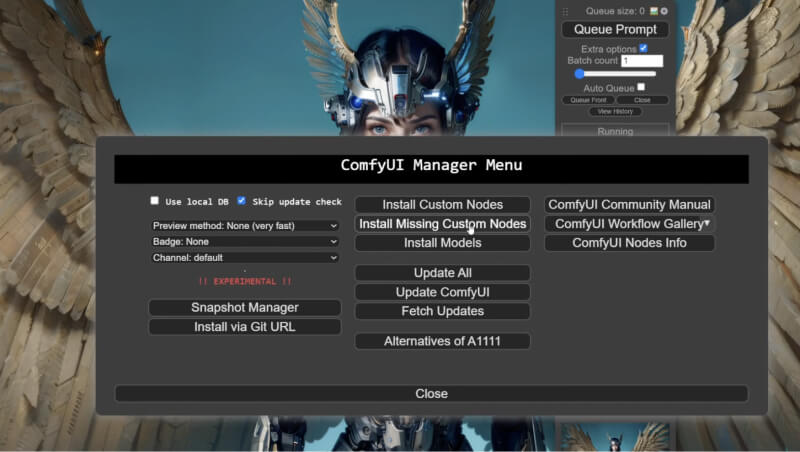Open Badge: None dropdown
Screen dimensions: 800x452
[245, 242]
